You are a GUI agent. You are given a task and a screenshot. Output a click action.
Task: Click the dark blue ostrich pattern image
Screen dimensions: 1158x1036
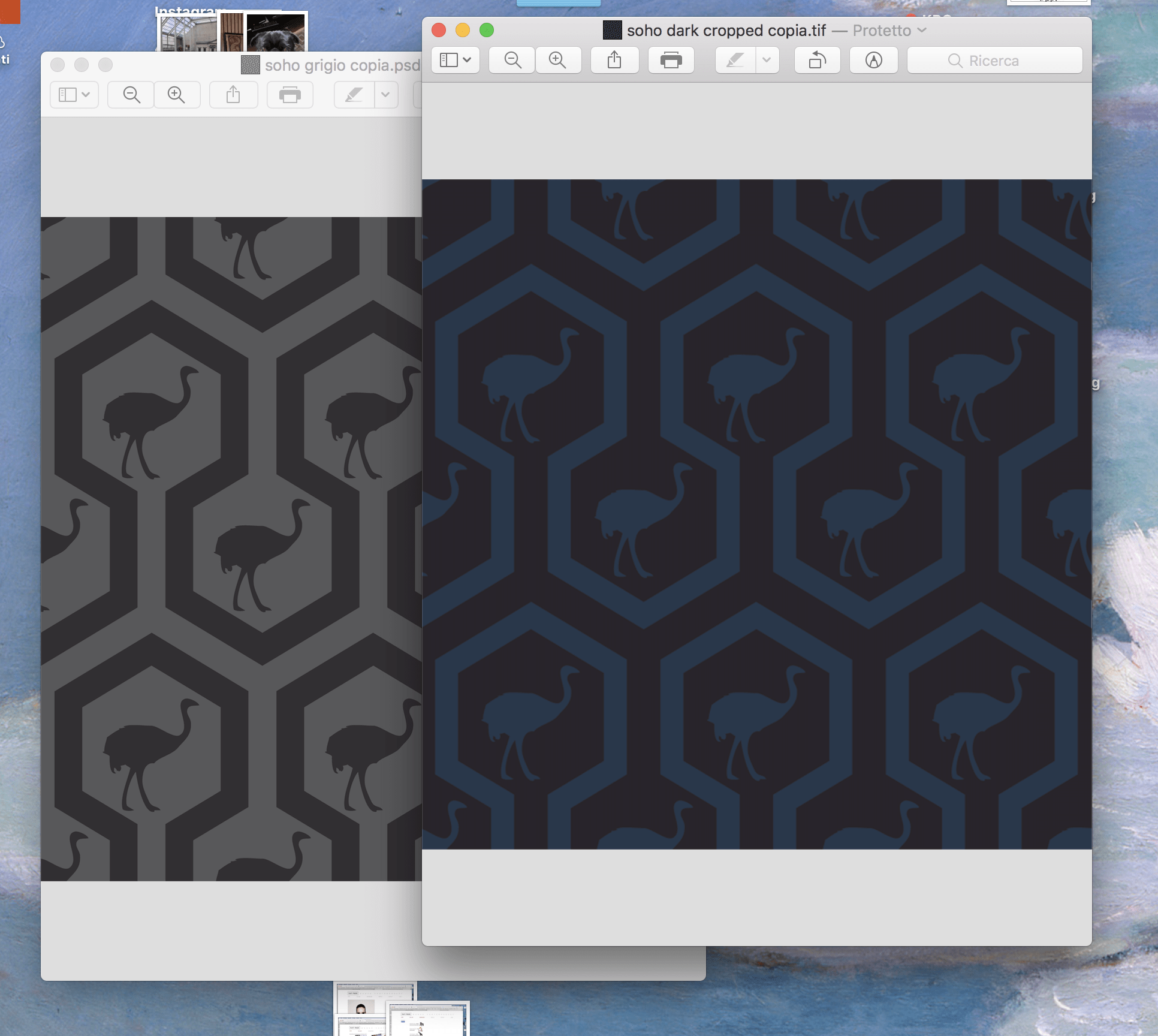(757, 514)
